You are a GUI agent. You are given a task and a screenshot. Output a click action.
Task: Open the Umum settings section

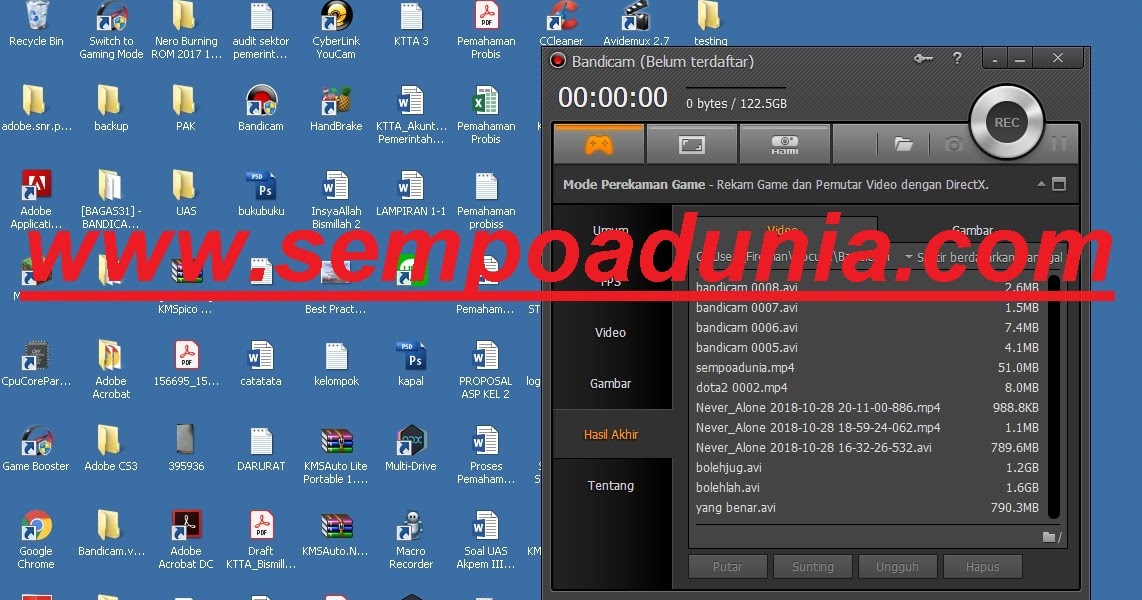610,230
